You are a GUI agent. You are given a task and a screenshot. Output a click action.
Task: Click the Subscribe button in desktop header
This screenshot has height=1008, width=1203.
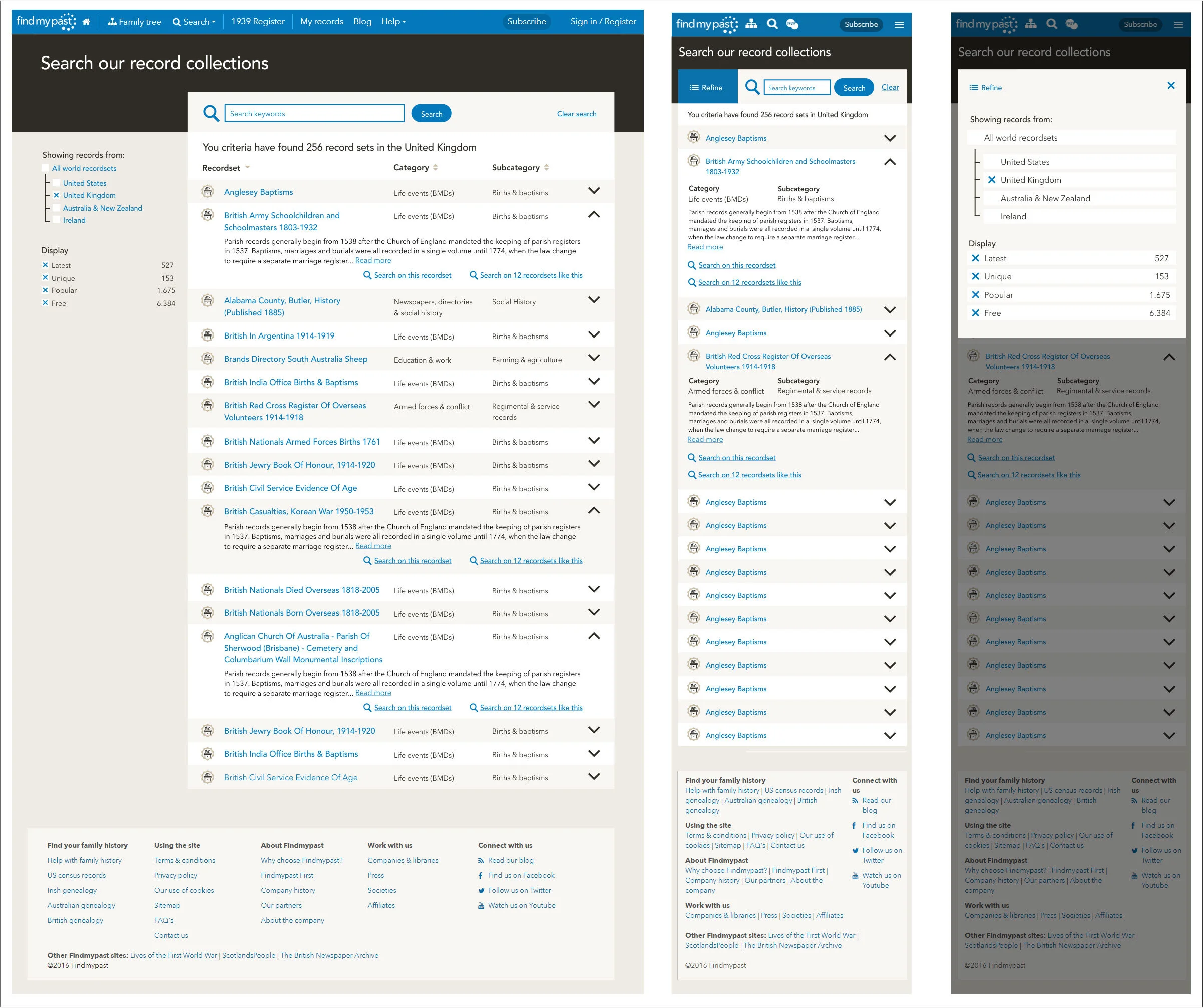tap(526, 21)
